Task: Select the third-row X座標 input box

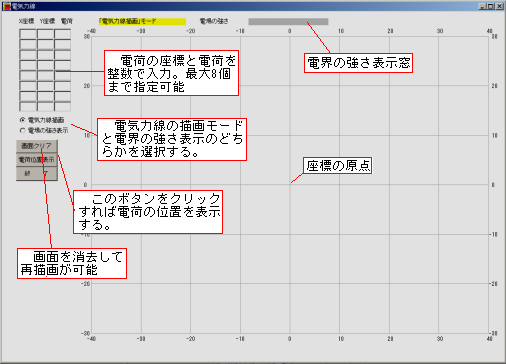Action: click(28, 55)
